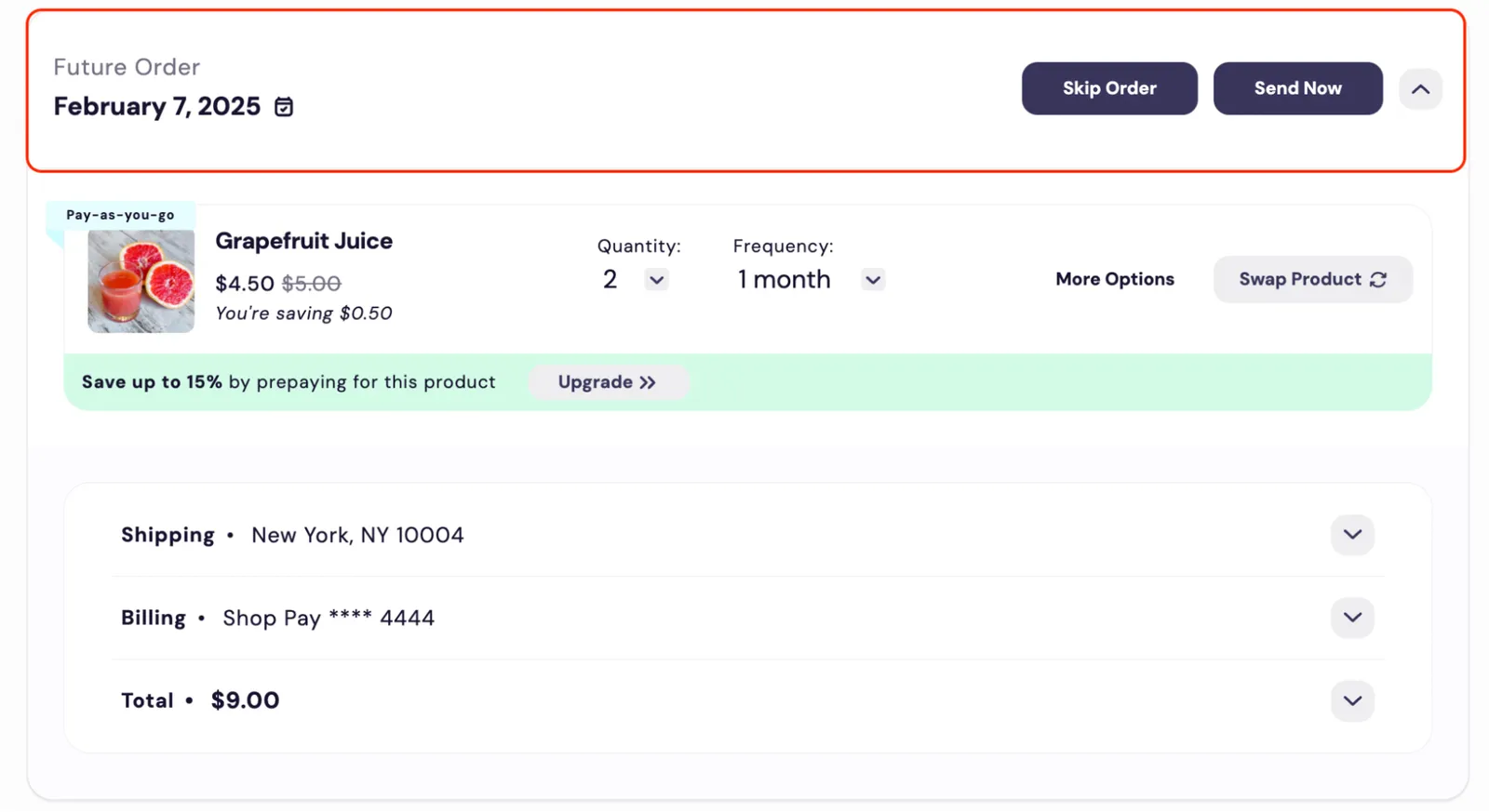Screen dimensions: 1489x812
Task: Expand the Shipping section chevron
Action: pos(1352,535)
